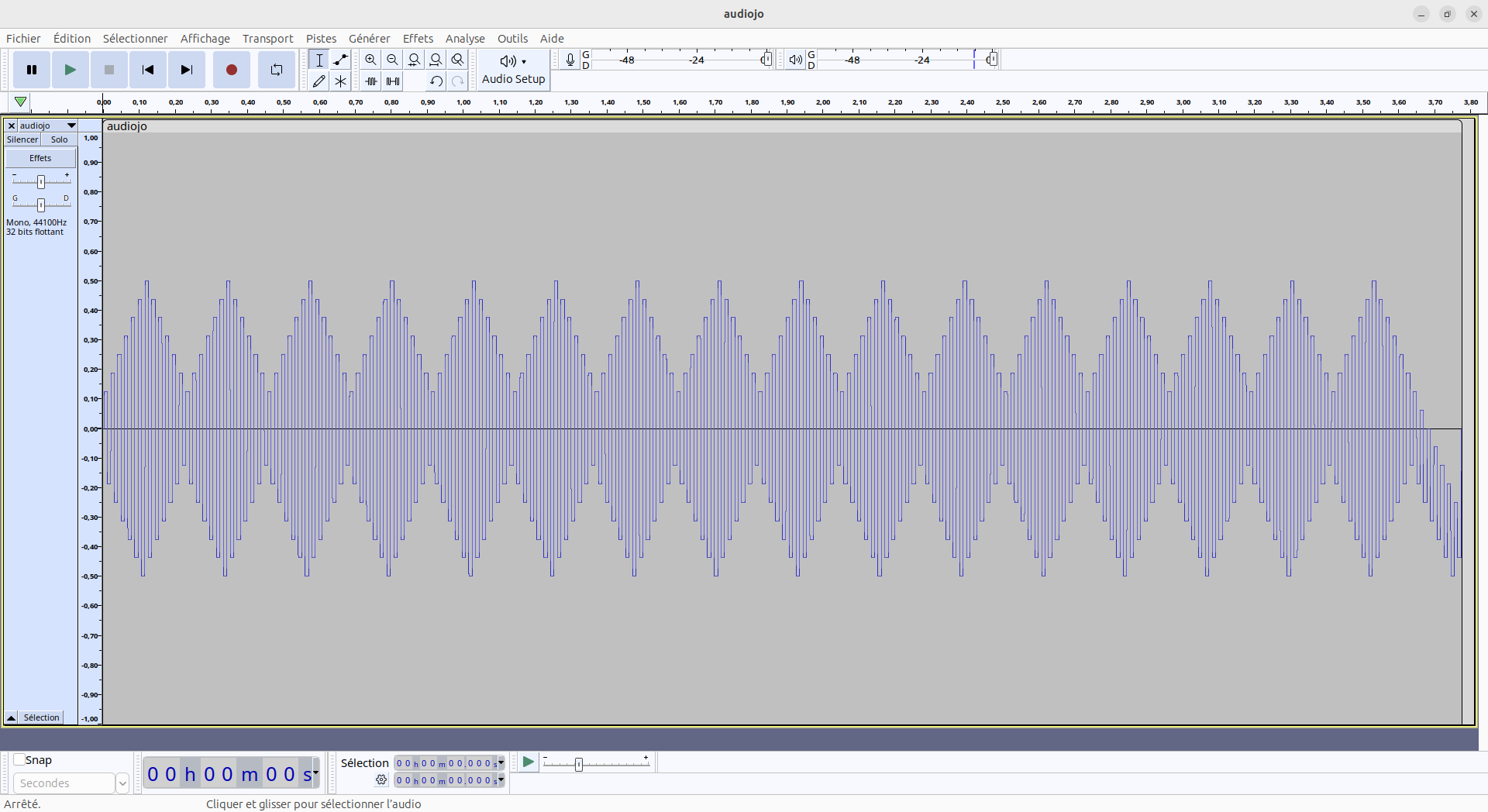Click the track's Effets button
Screen dimensions: 1488x812
point(40,158)
